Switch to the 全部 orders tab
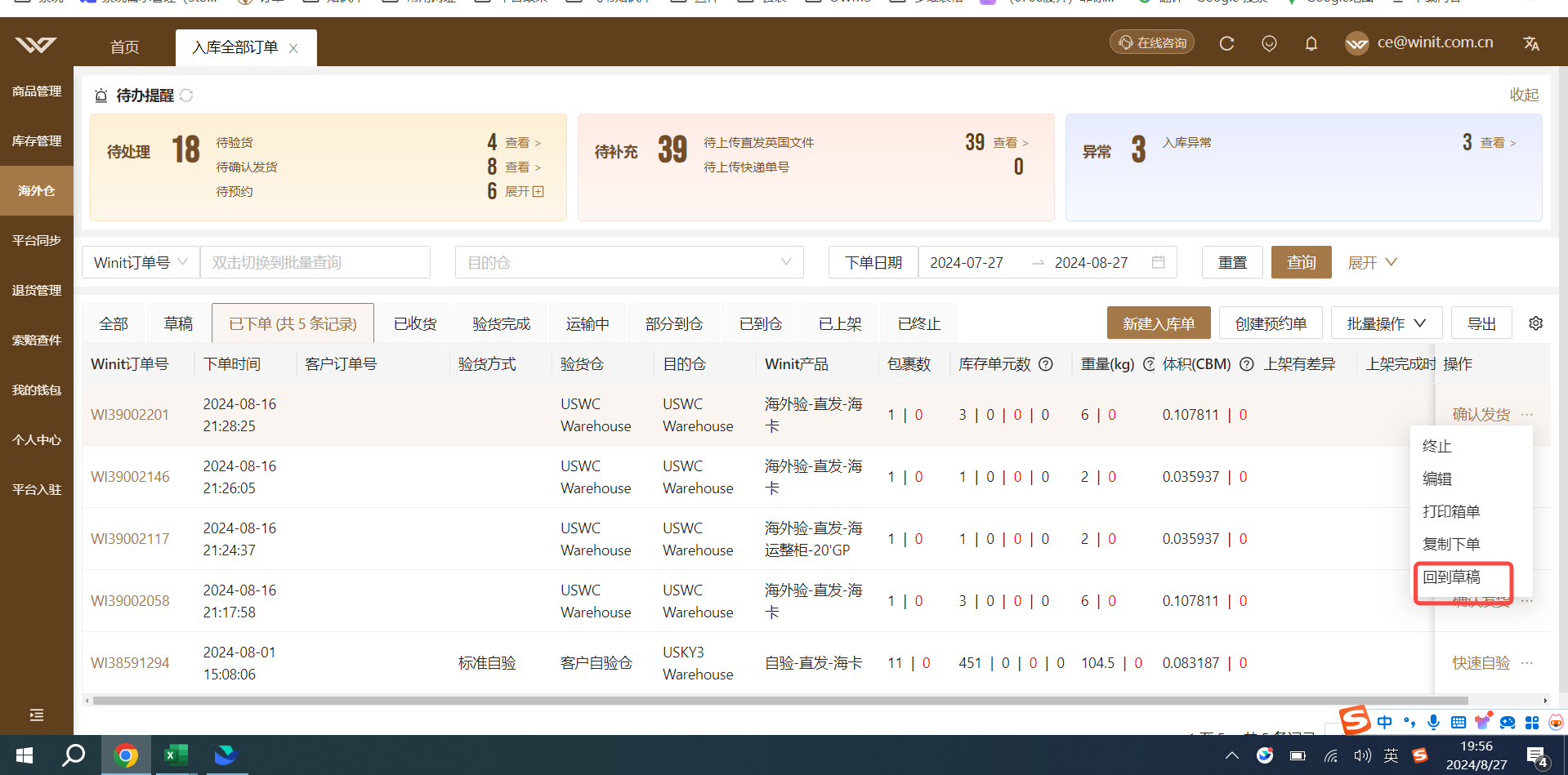 point(114,323)
